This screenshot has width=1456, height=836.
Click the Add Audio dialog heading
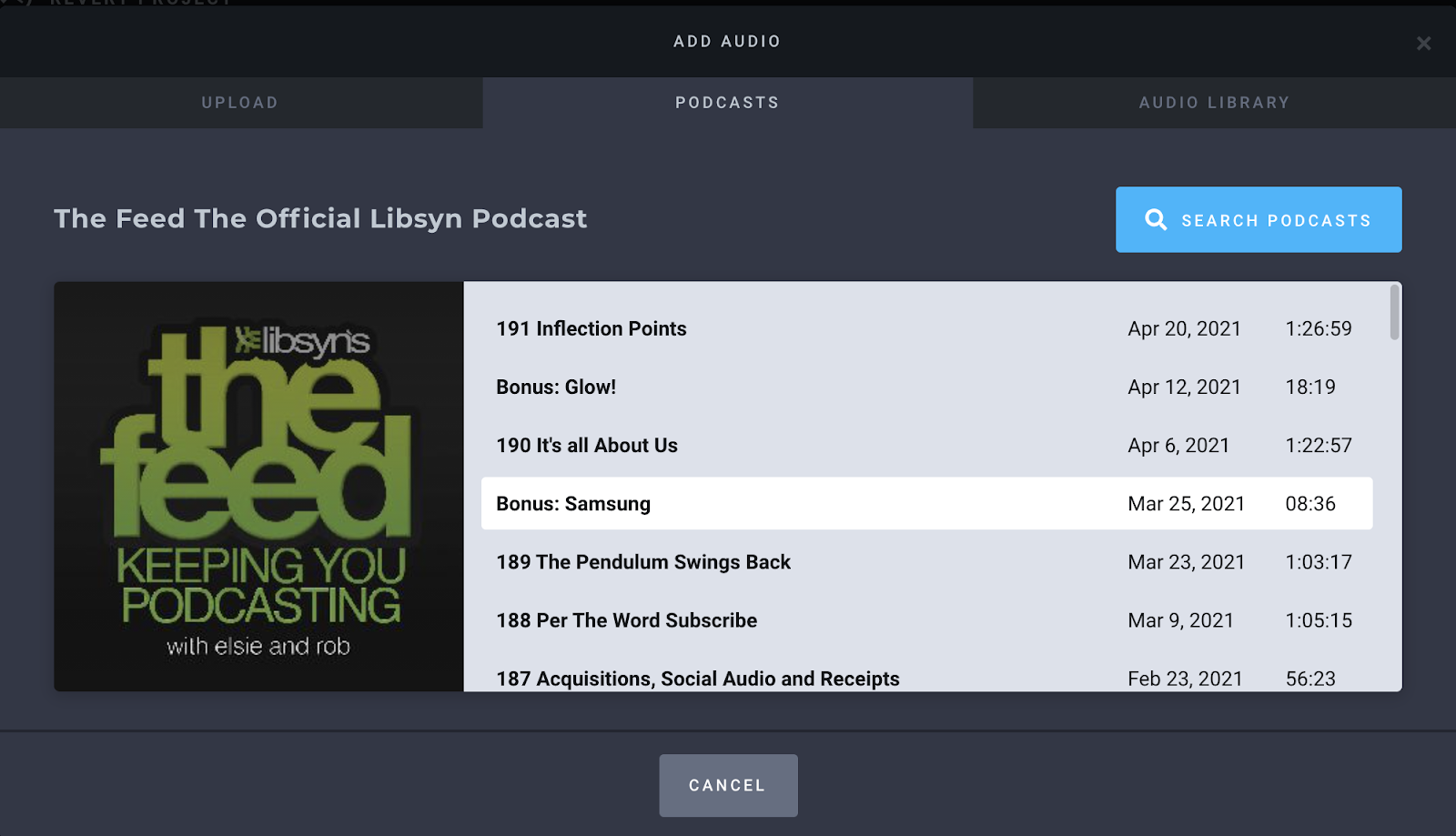click(727, 41)
